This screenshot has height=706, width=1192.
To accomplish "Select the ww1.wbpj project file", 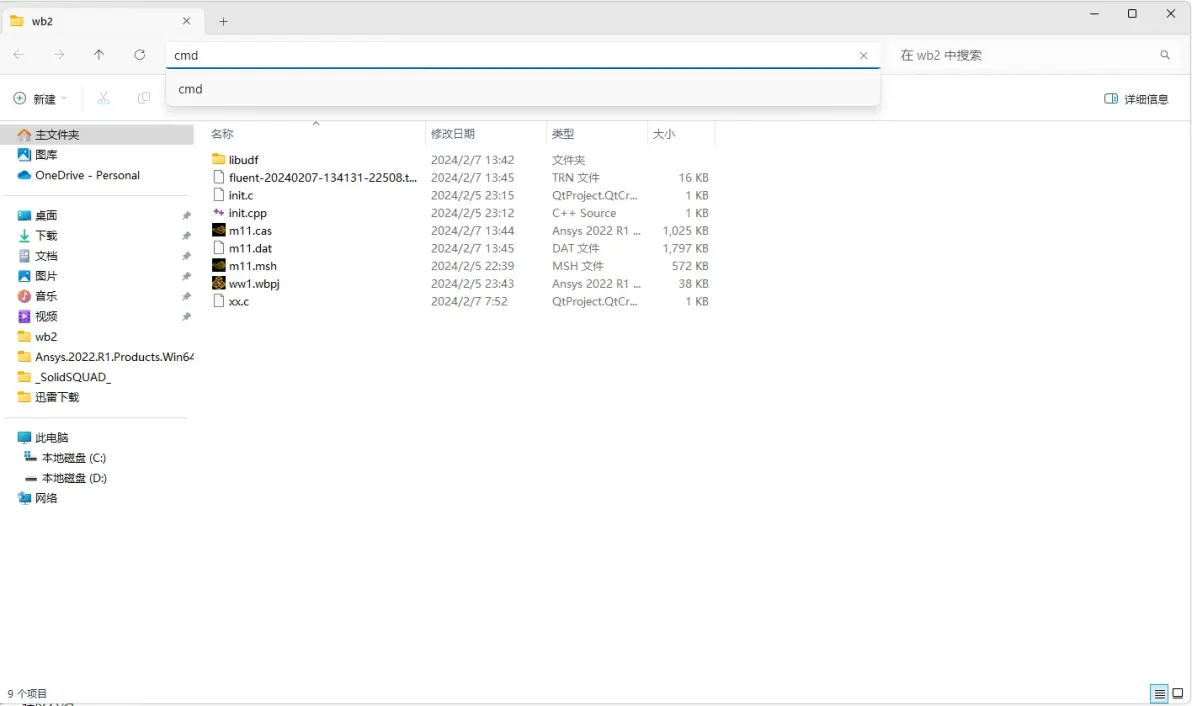I will pyautogui.click(x=253, y=284).
